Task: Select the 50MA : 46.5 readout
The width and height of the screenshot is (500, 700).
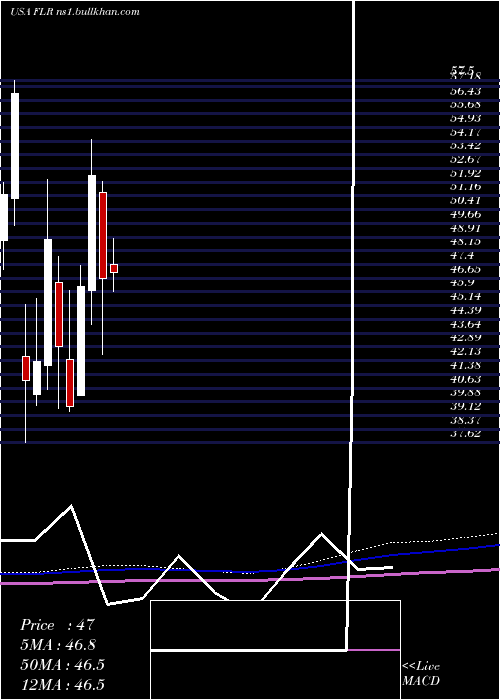Action: [62, 665]
